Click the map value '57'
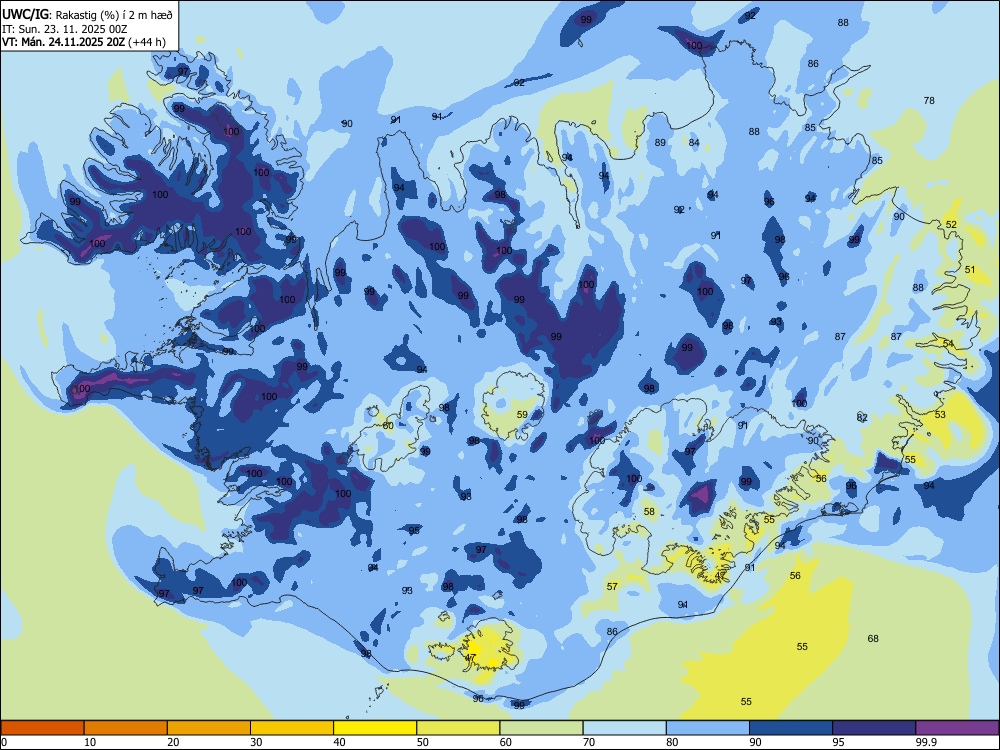The width and height of the screenshot is (1000, 750). click(x=612, y=586)
